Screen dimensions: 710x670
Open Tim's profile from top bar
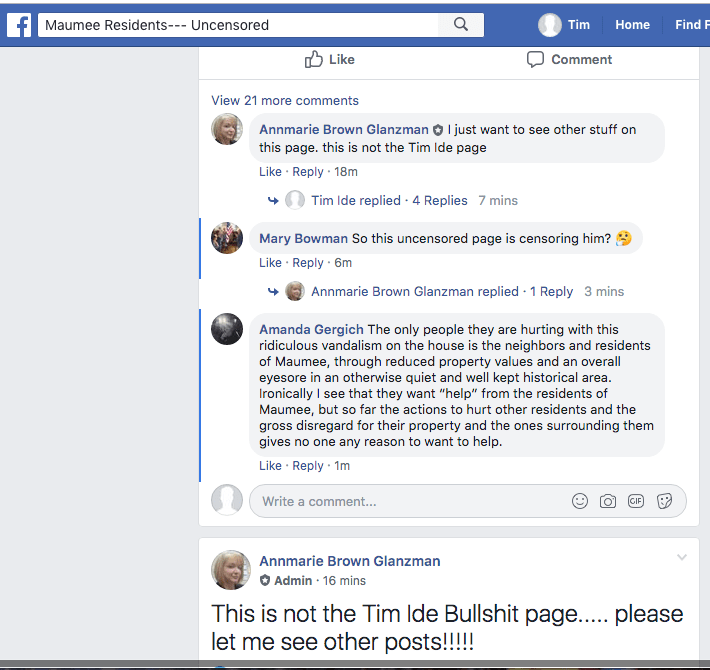tap(564, 25)
